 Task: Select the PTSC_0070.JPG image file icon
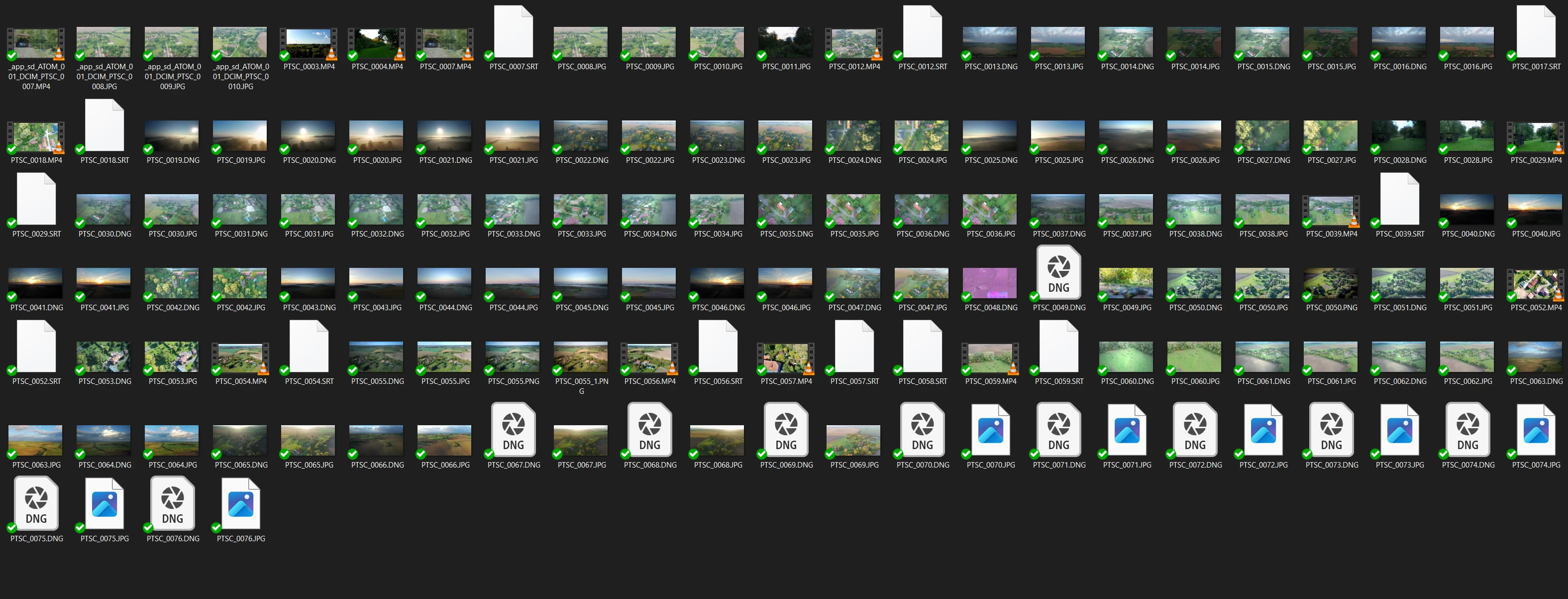(x=990, y=430)
